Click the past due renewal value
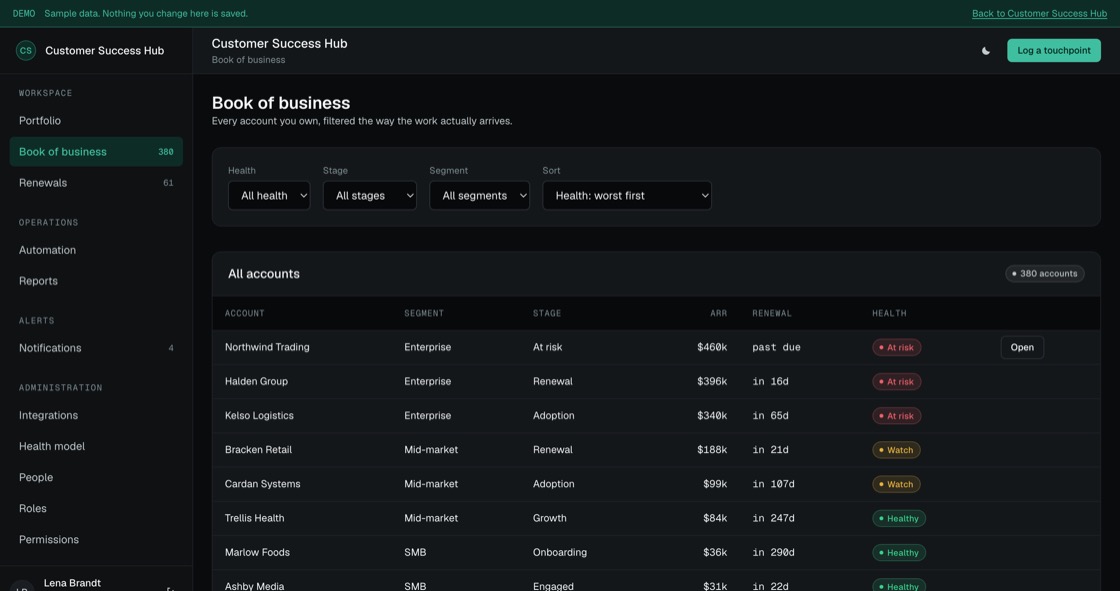This screenshot has width=1120, height=591. (x=776, y=347)
